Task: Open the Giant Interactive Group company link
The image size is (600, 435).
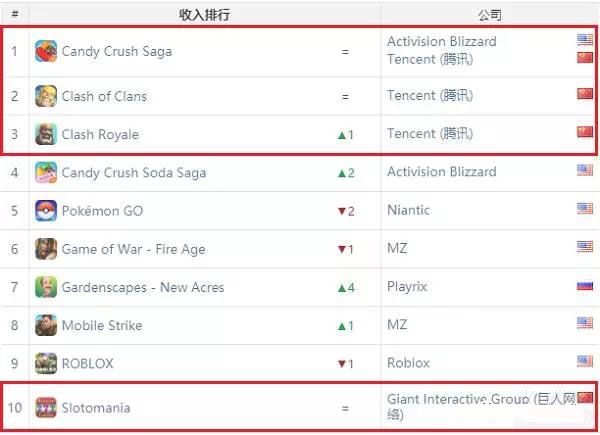Action: (x=481, y=407)
